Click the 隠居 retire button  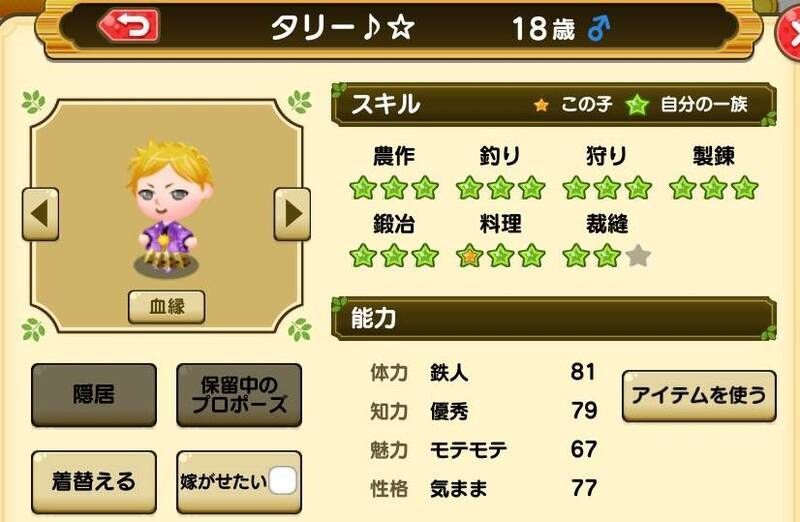click(94, 395)
